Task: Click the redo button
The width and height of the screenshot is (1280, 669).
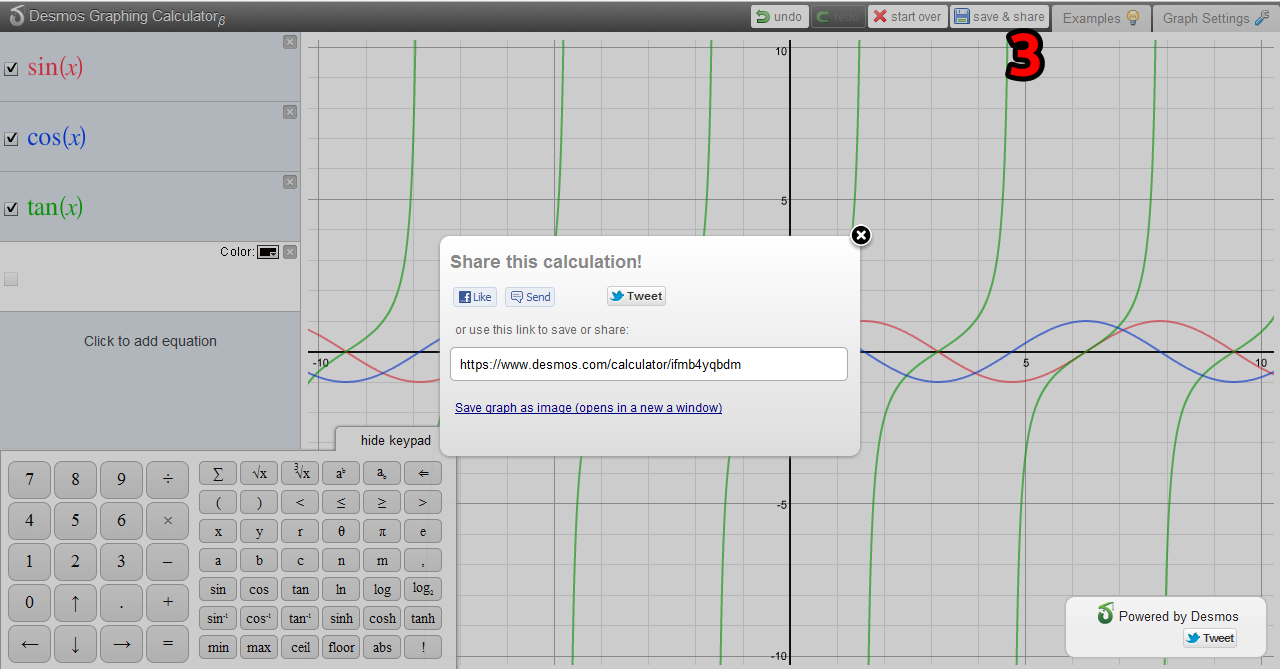Action: (x=838, y=17)
